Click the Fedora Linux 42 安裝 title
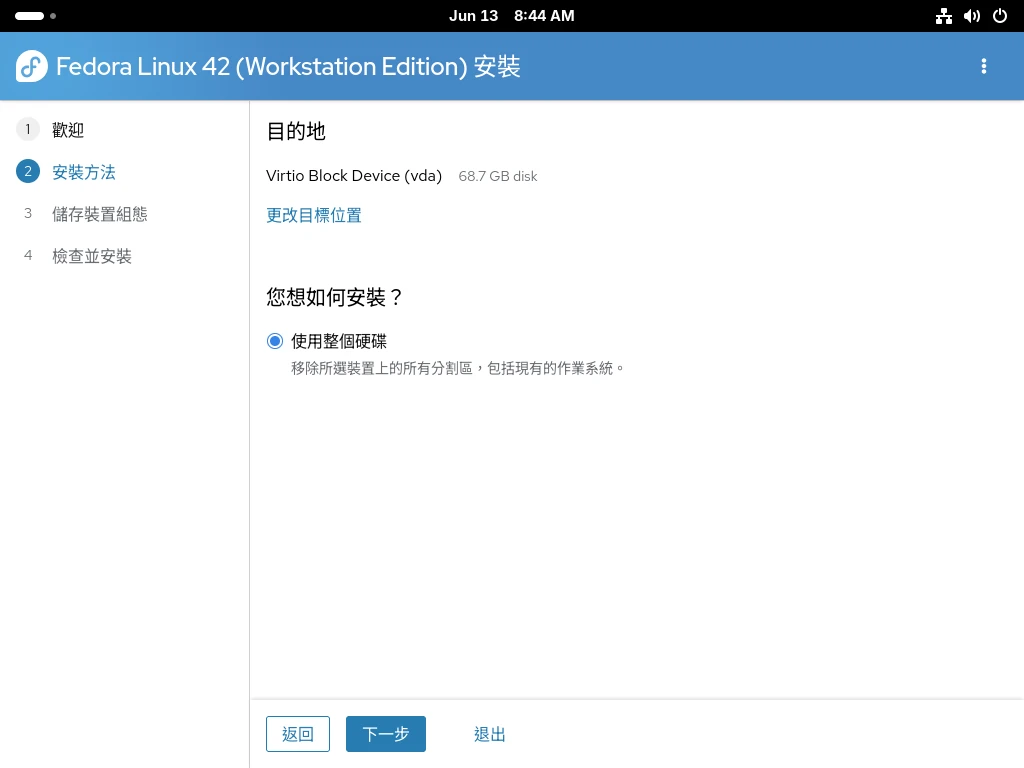This screenshot has width=1024, height=768. point(288,66)
